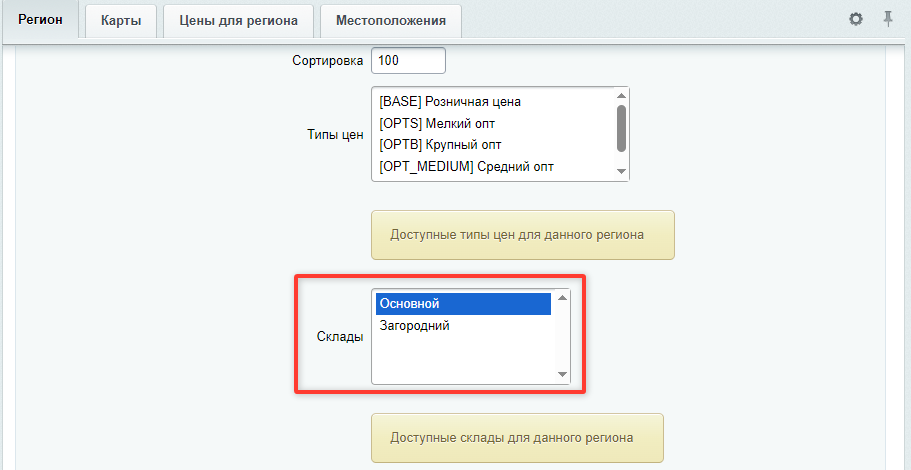Switch to the Регион tab
Image resolution: width=911 pixels, height=470 pixels.
tap(40, 20)
